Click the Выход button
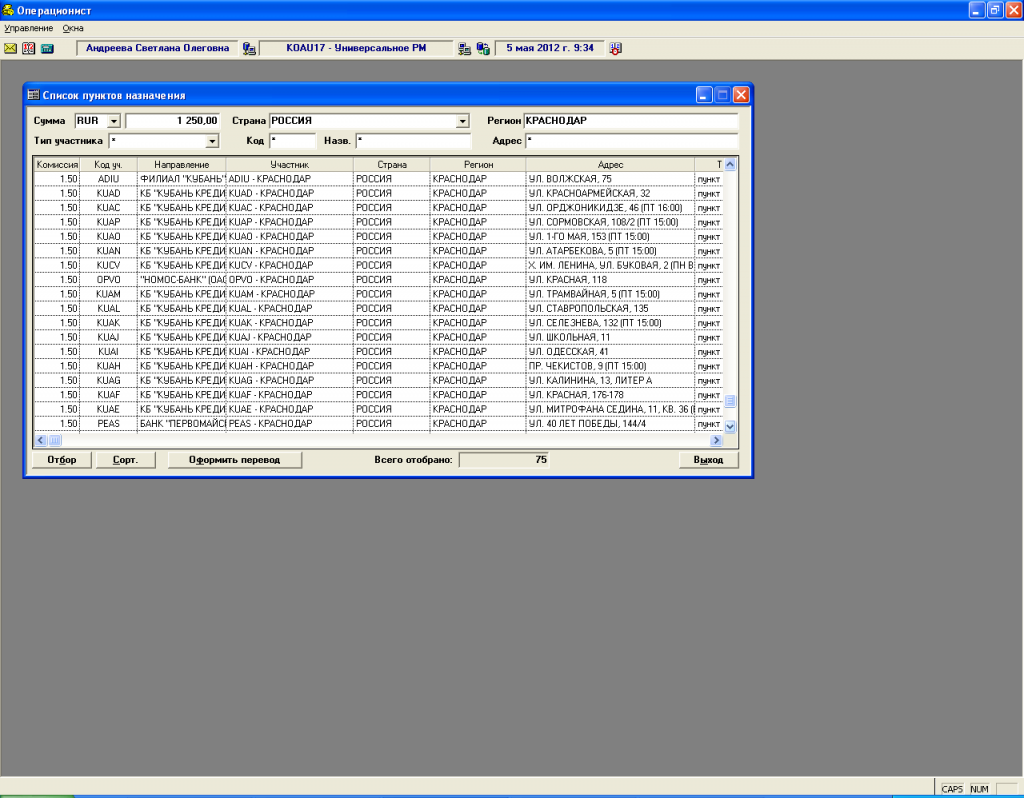The width and height of the screenshot is (1024, 798). (708, 460)
